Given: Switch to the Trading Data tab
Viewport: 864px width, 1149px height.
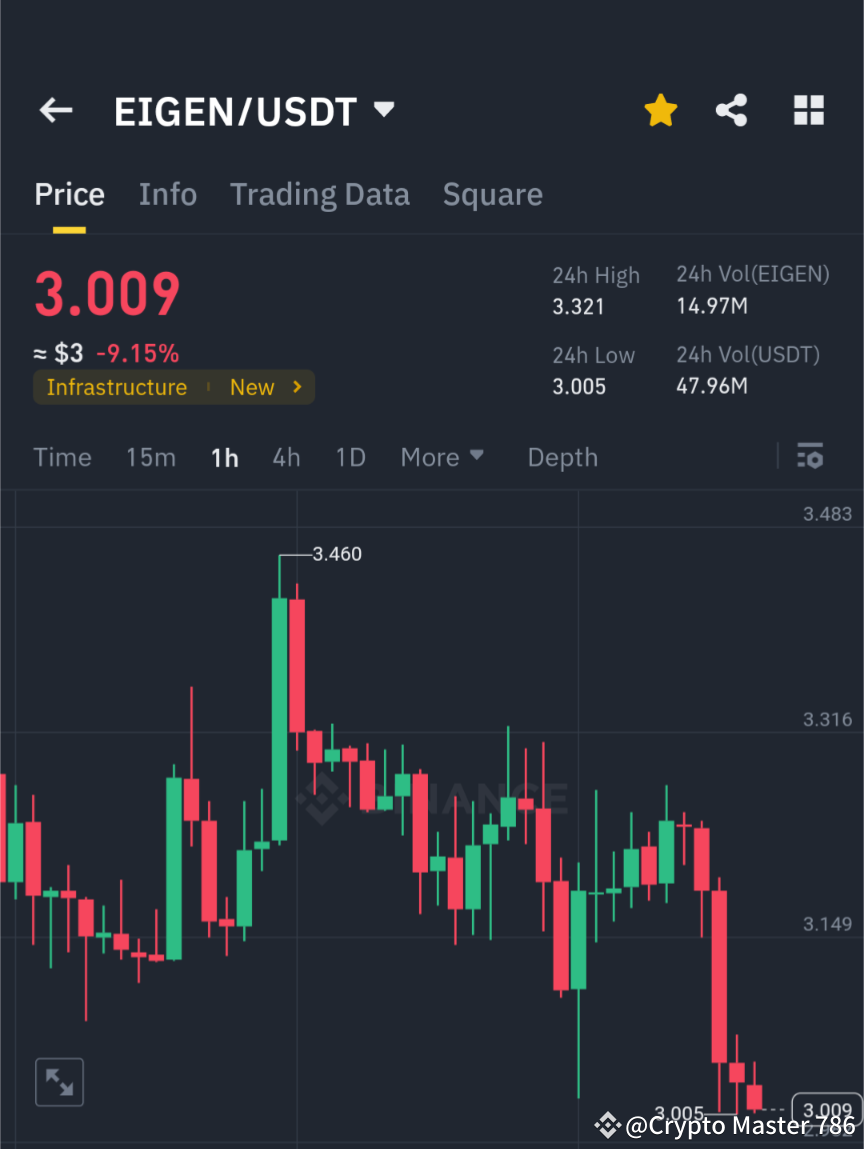Looking at the screenshot, I should 319,193.
